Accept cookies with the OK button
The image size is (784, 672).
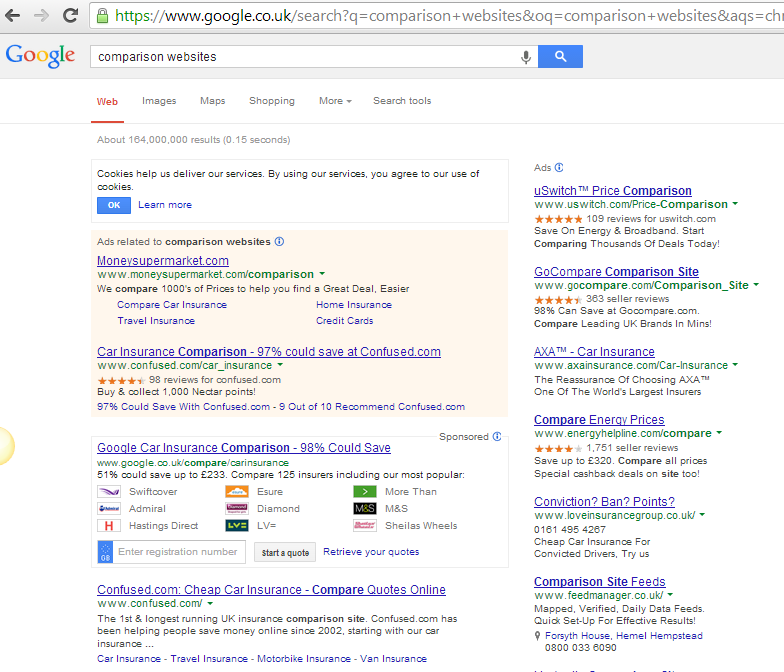pyautogui.click(x=114, y=206)
